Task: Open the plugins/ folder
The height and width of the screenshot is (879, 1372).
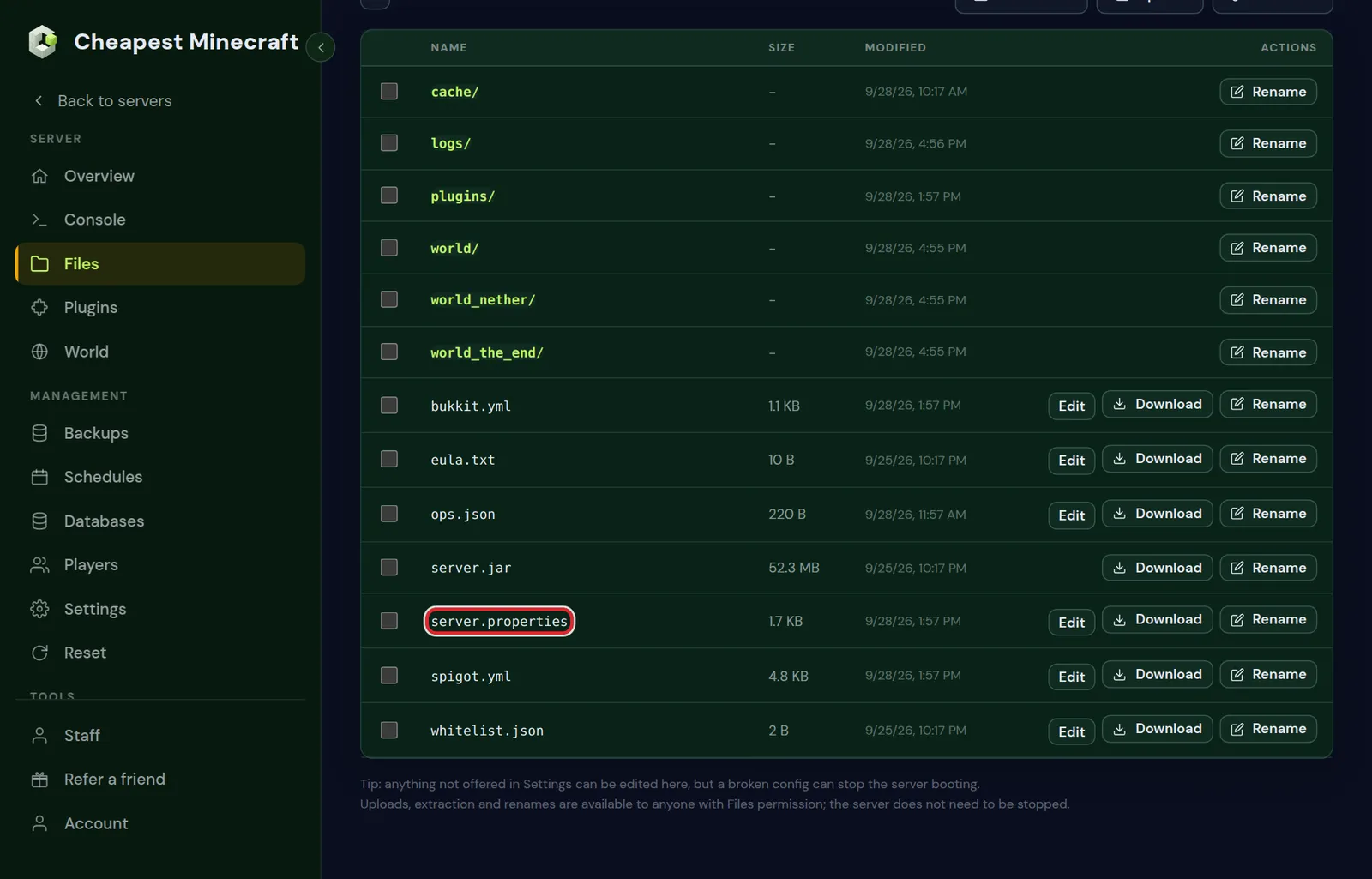Action: click(462, 196)
